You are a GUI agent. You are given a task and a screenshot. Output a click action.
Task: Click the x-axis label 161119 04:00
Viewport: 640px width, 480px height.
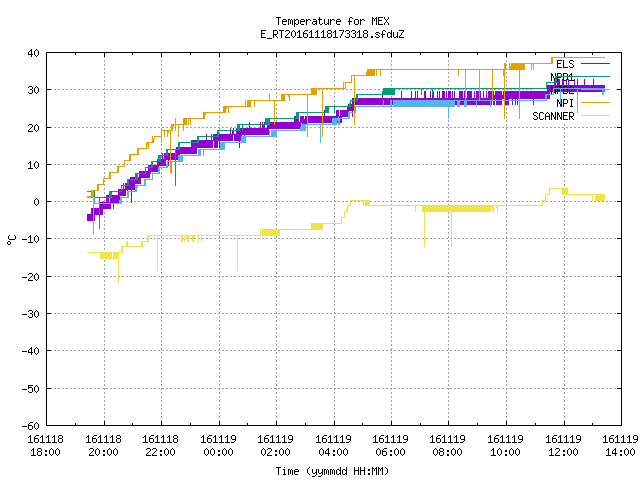[x=333, y=446]
